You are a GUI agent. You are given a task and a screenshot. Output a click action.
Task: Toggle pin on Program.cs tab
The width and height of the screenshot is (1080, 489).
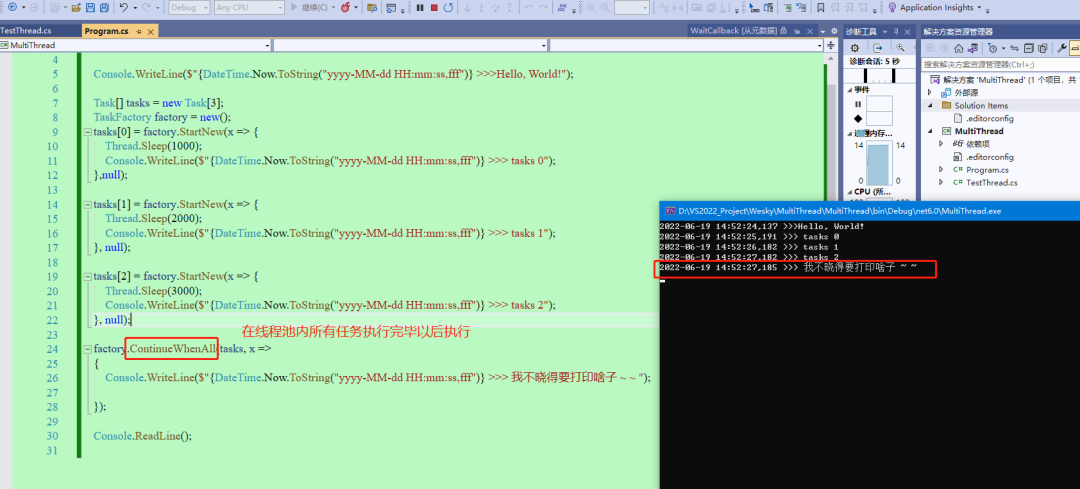coord(138,32)
